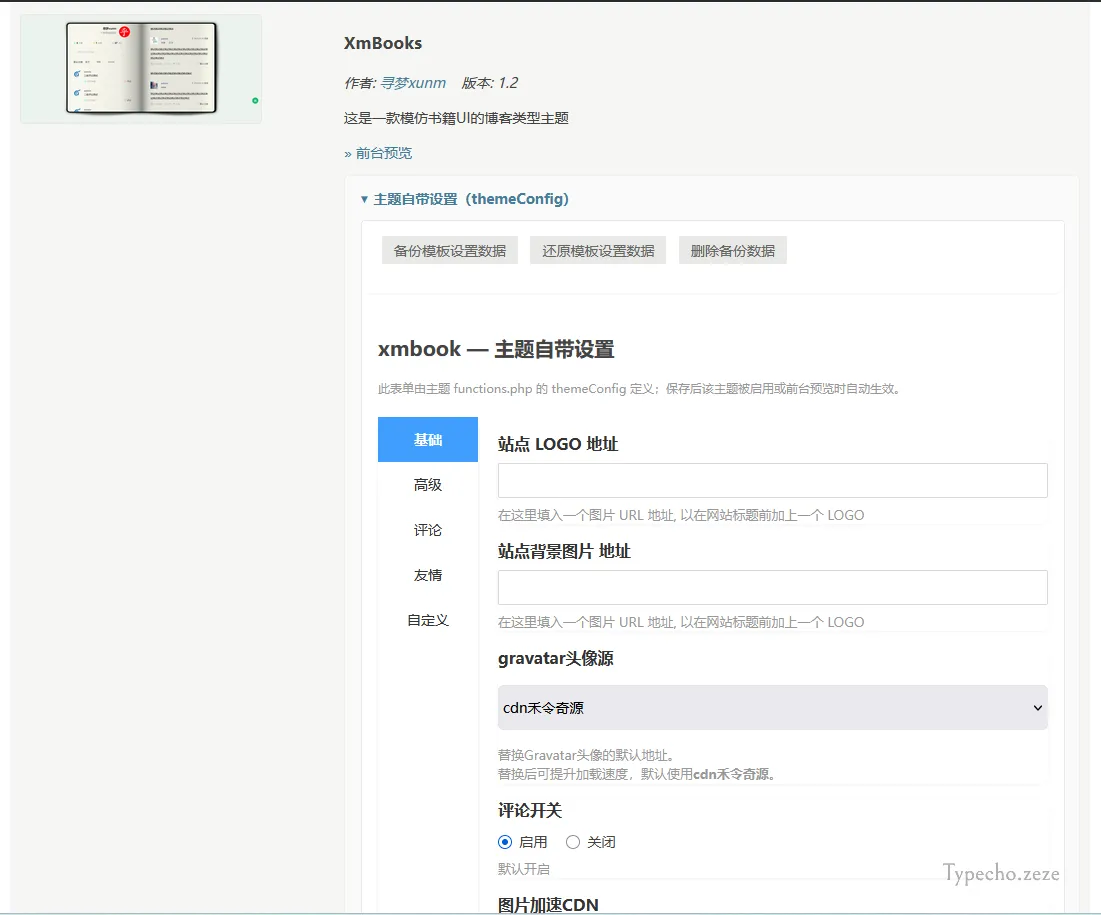1101x915 pixels.
Task: Click the 评论开关 label
Action: 530,810
